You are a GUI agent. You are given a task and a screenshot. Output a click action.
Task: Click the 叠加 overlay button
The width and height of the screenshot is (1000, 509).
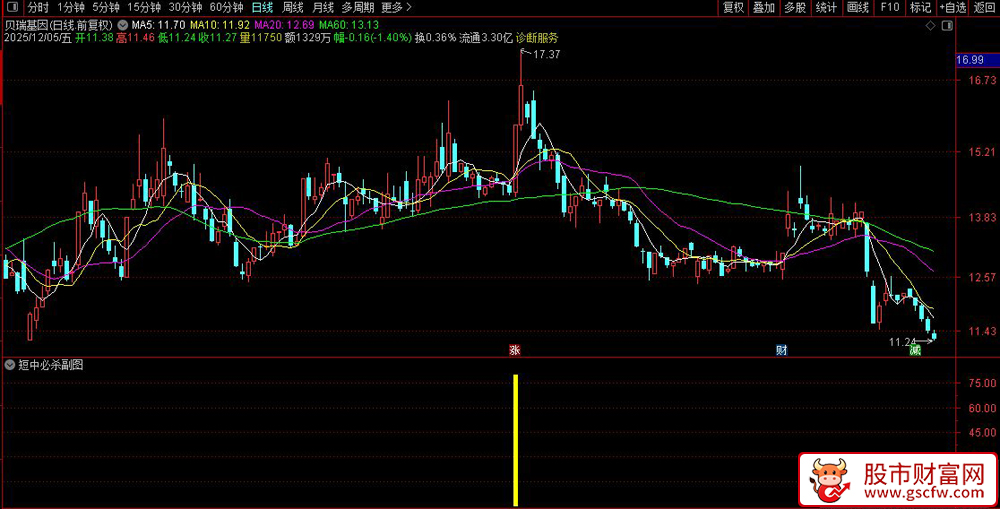tap(764, 8)
